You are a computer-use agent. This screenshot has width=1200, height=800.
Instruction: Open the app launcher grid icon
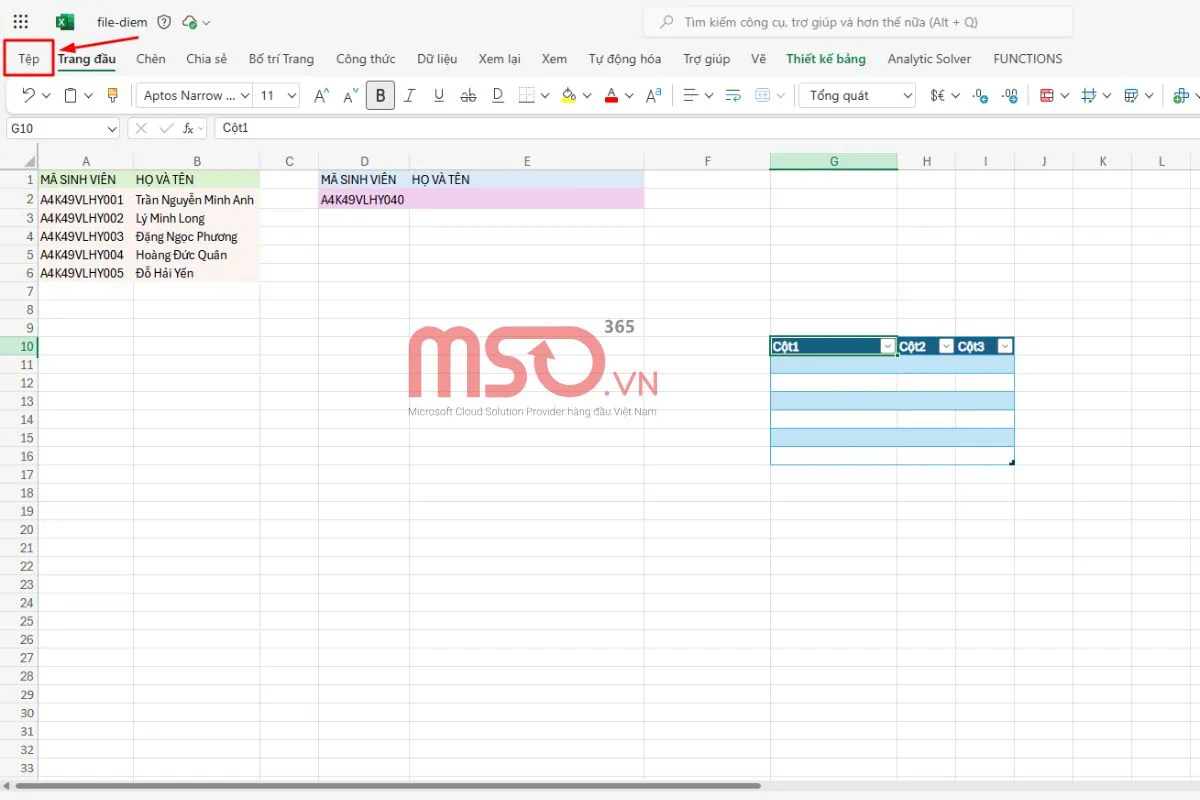click(21, 22)
